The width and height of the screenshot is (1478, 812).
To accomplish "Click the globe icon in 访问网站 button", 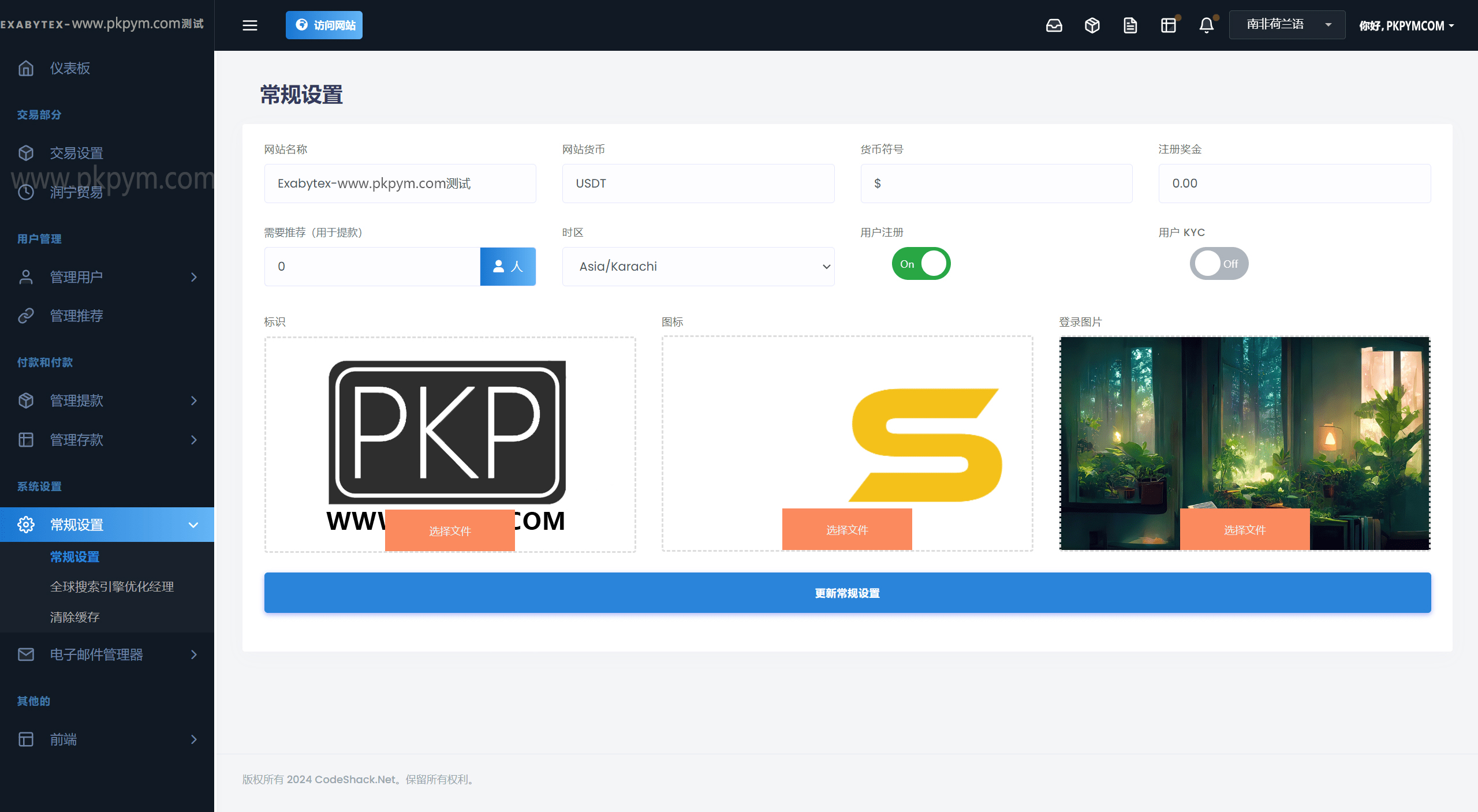I will point(301,25).
